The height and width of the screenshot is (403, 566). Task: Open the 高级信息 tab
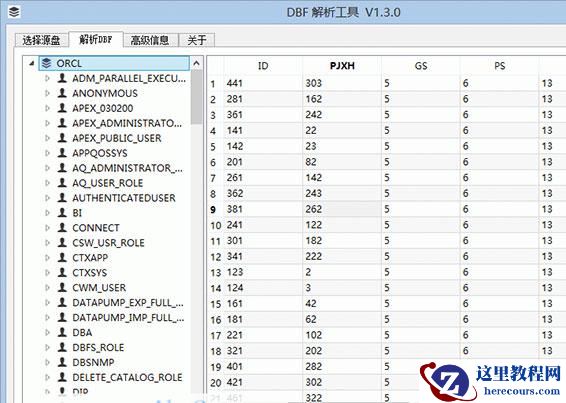click(150, 40)
